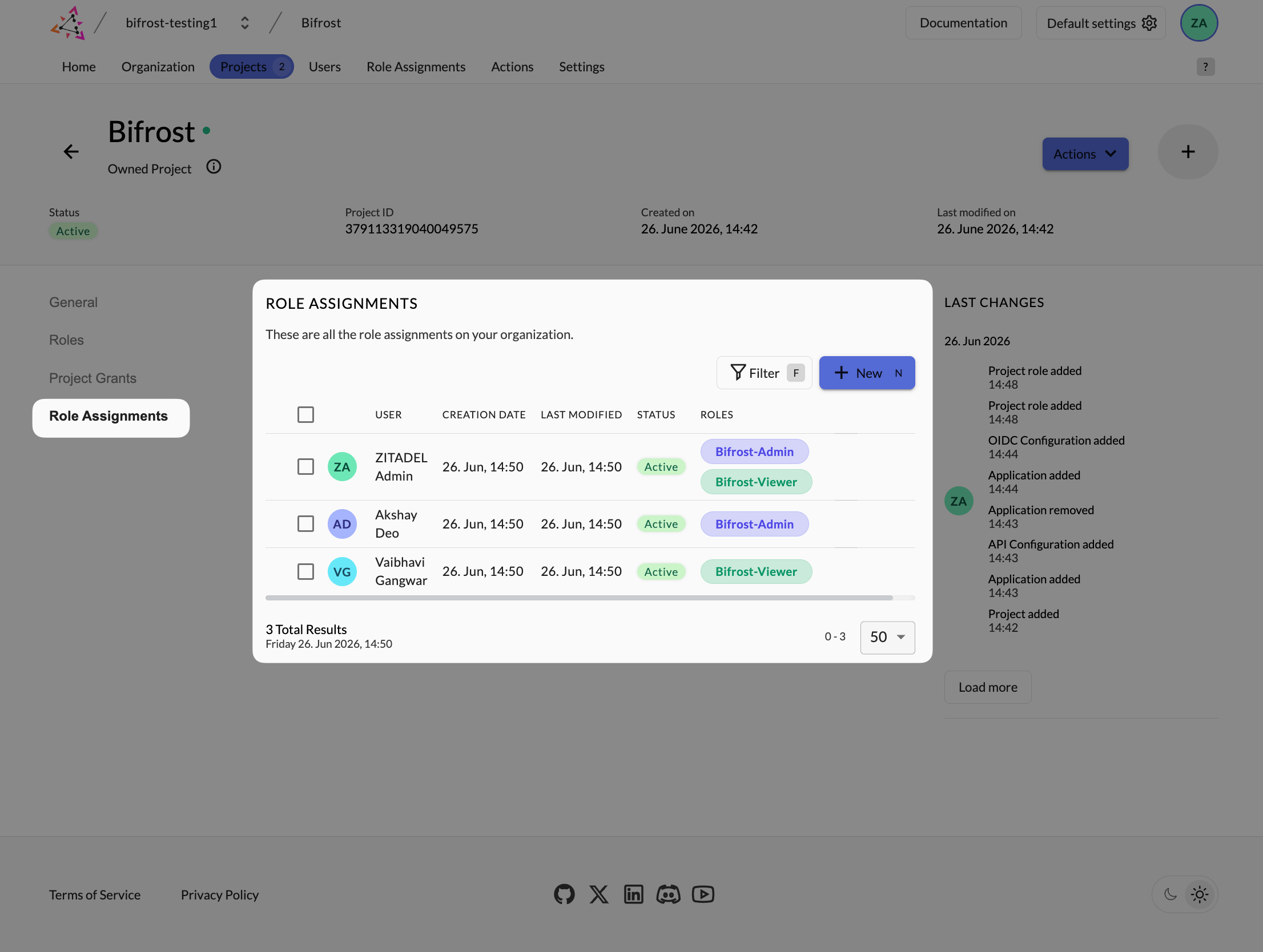The image size is (1263, 952).
Task: Click the CREATION DATE column header
Action: coord(484,415)
